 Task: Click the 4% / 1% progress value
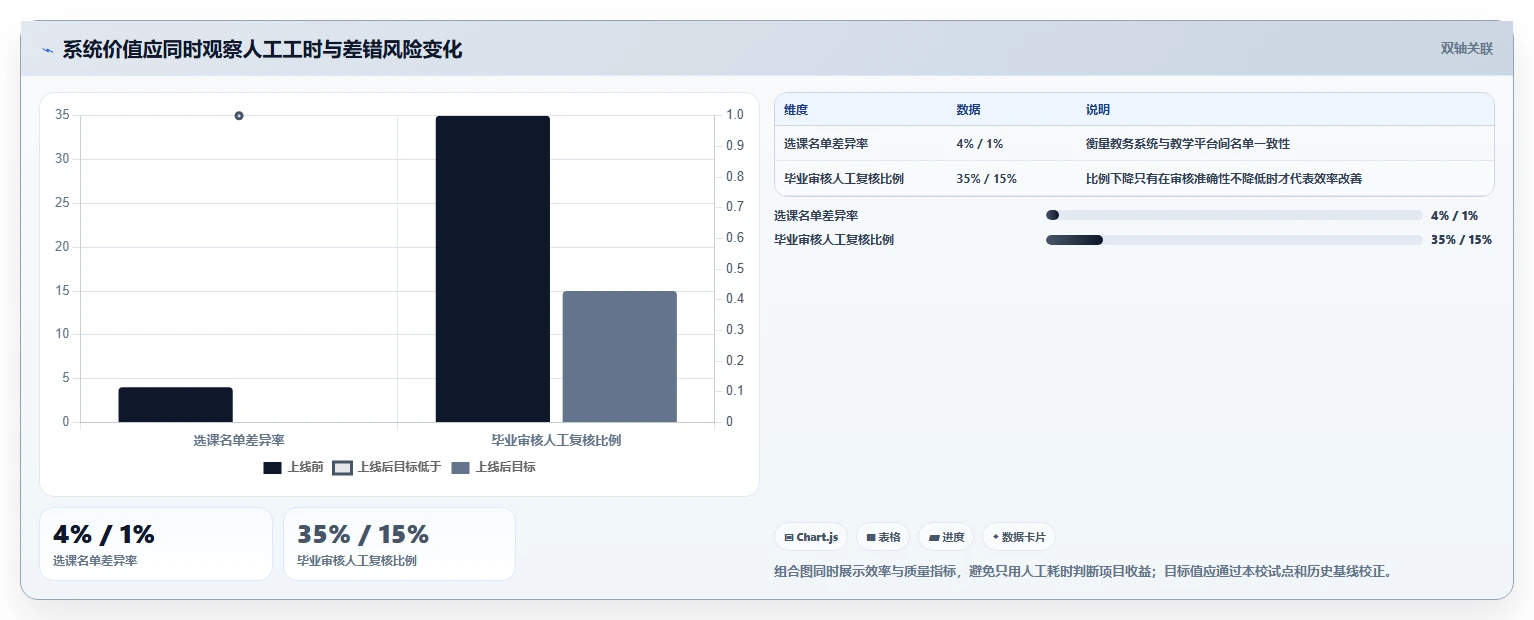[x=1454, y=216]
